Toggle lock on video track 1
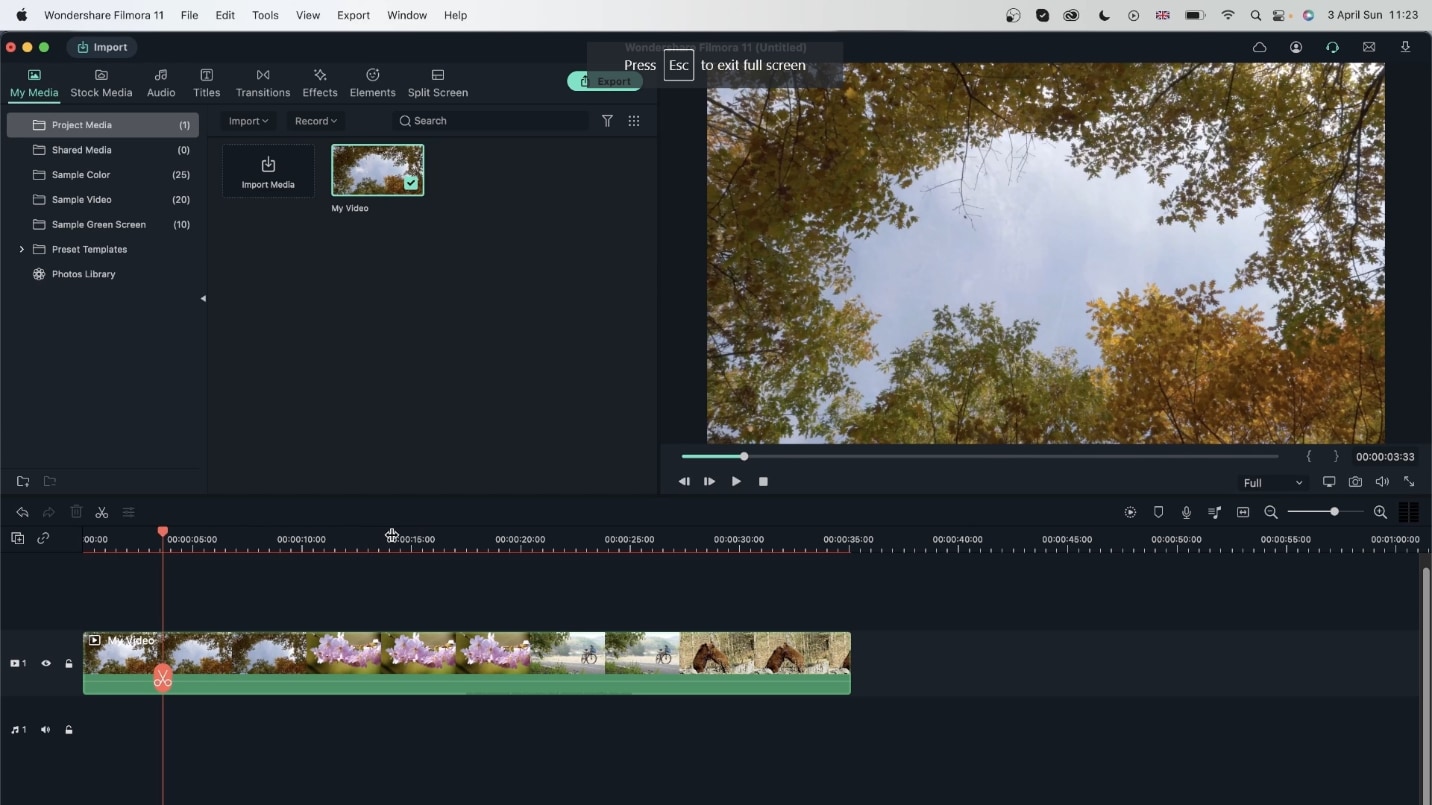The image size is (1432, 805). pyautogui.click(x=69, y=663)
